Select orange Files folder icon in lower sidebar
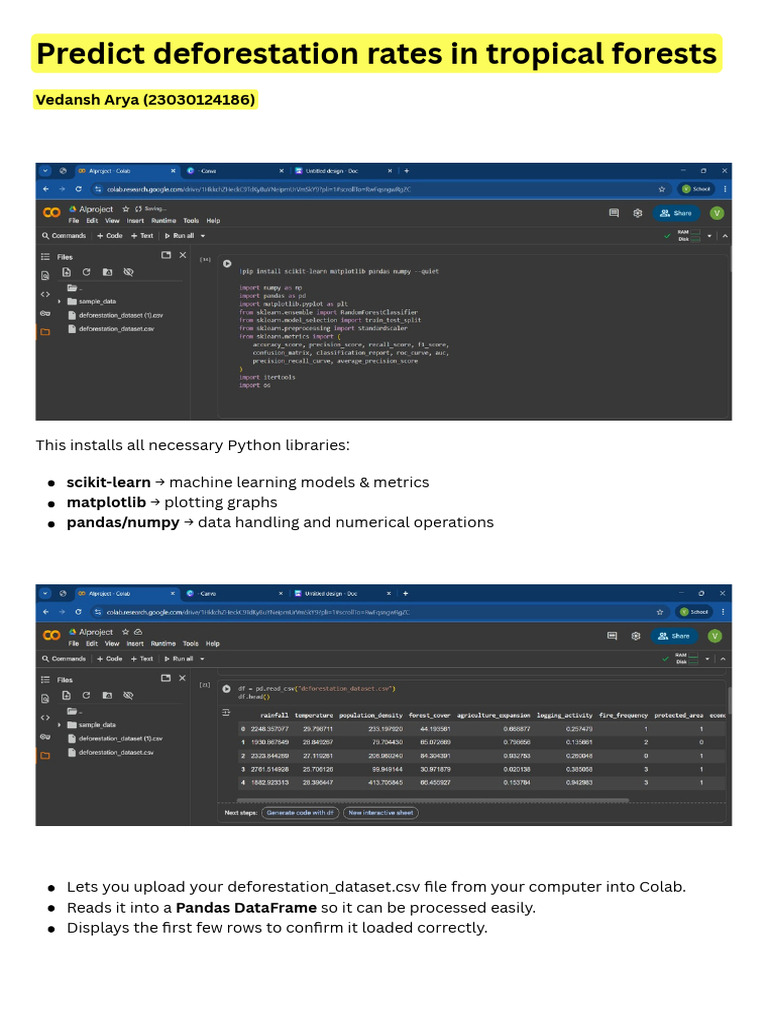768x1024 pixels. point(45,756)
